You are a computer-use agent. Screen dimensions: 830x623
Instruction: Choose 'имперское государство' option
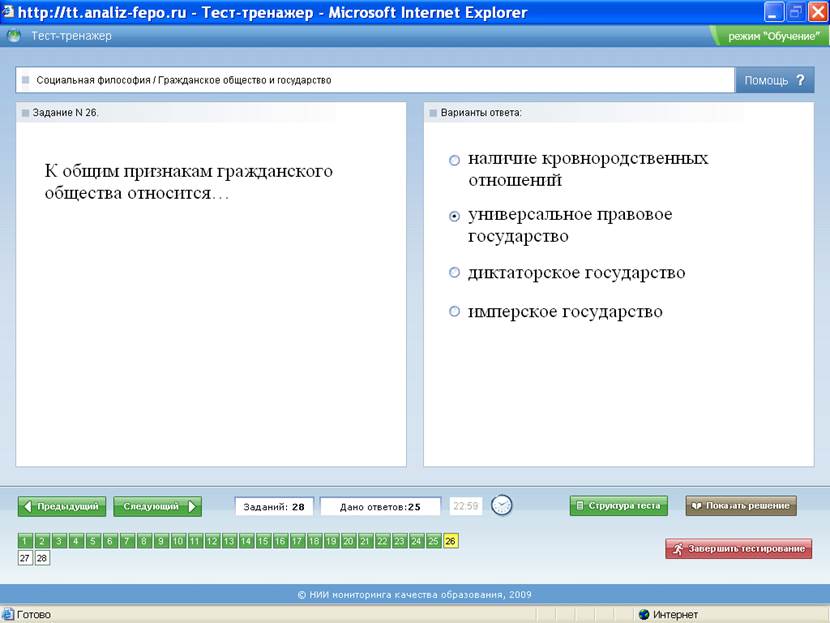[454, 311]
